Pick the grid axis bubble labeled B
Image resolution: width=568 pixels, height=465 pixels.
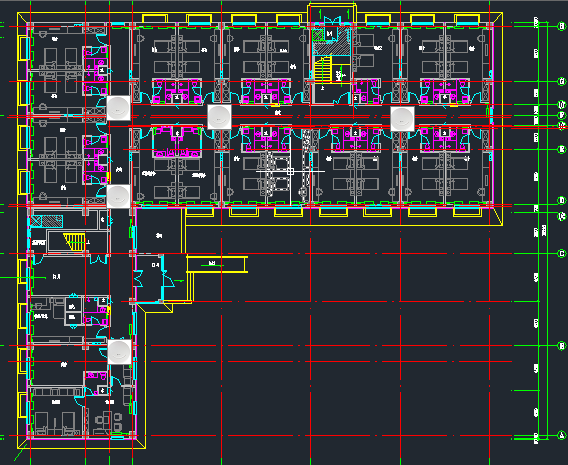tap(562, 346)
